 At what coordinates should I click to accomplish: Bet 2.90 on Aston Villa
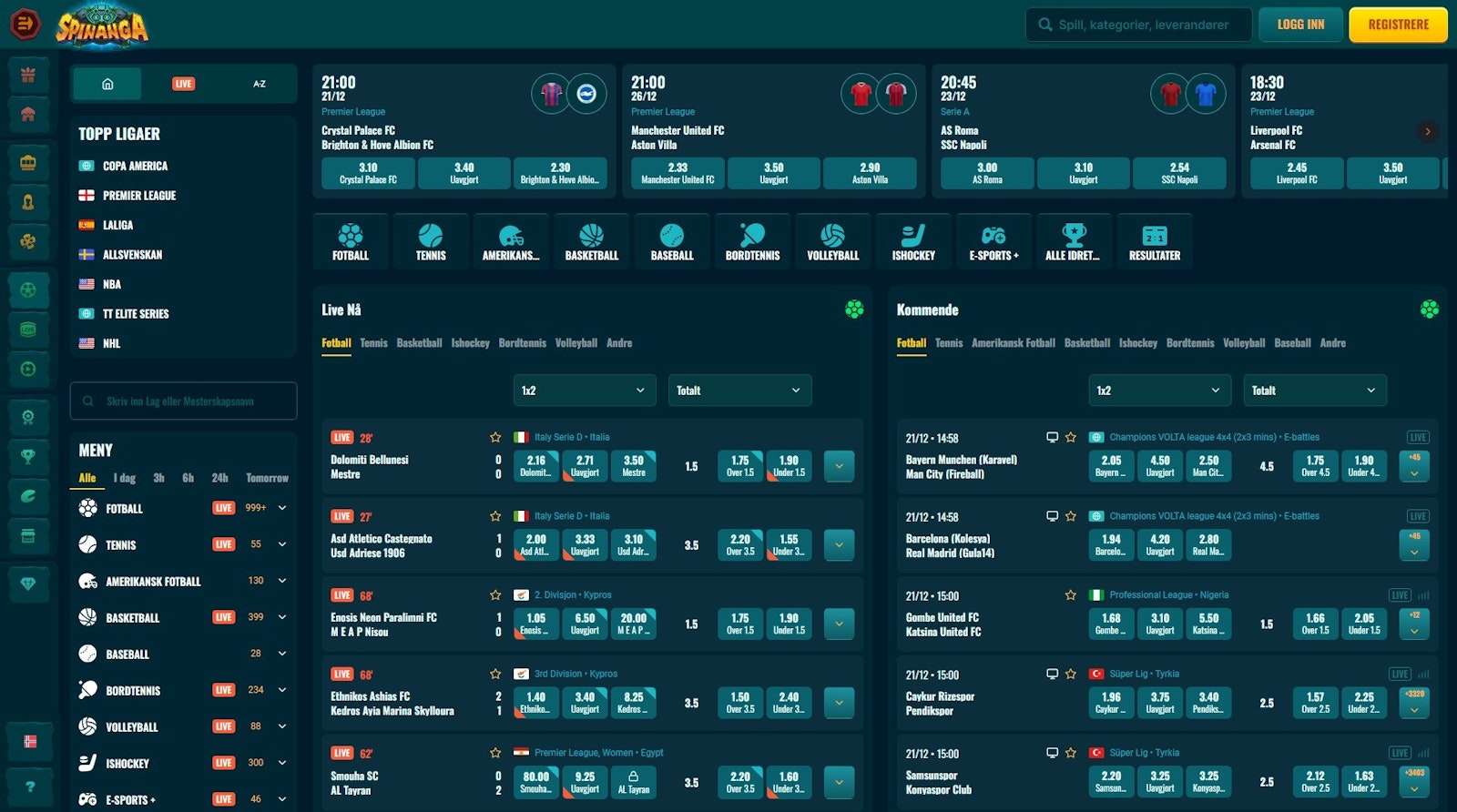(870, 173)
